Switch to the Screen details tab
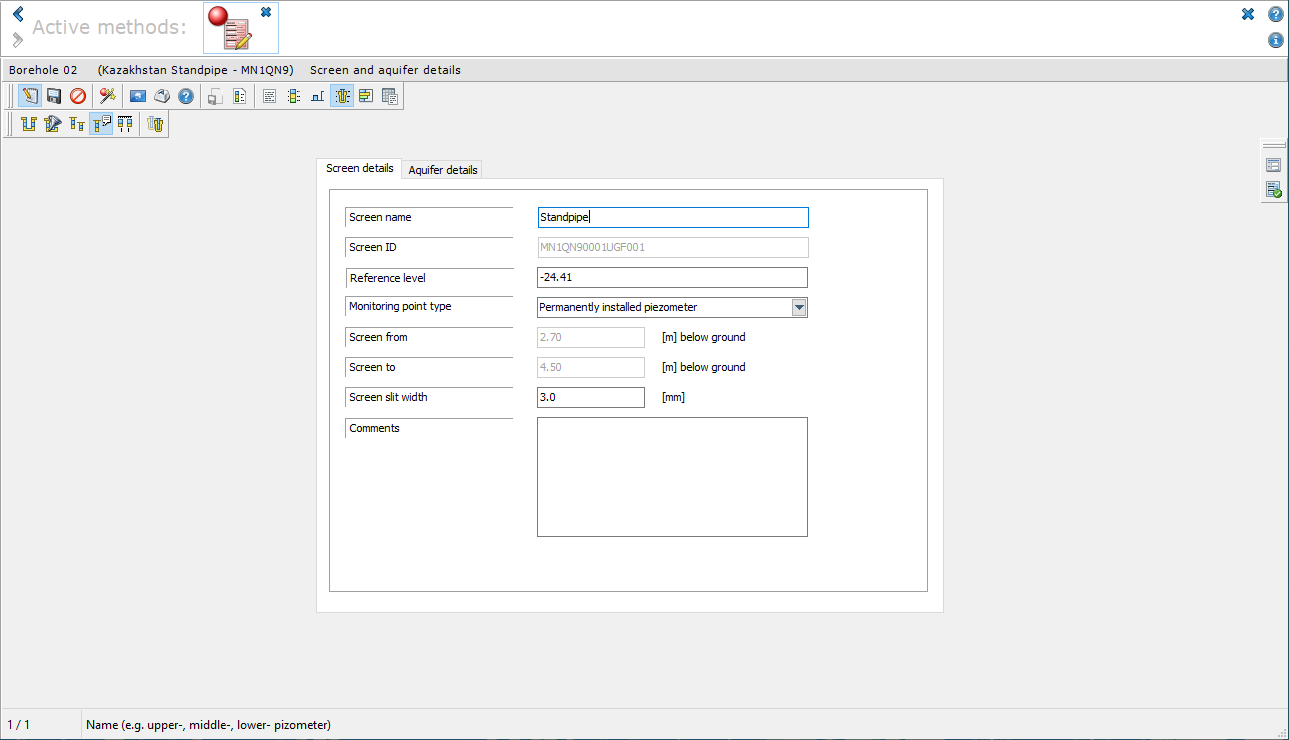1289x740 pixels. (x=360, y=168)
